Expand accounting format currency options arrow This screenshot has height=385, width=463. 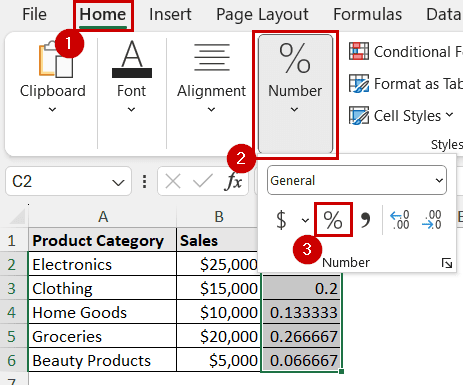click(x=305, y=220)
